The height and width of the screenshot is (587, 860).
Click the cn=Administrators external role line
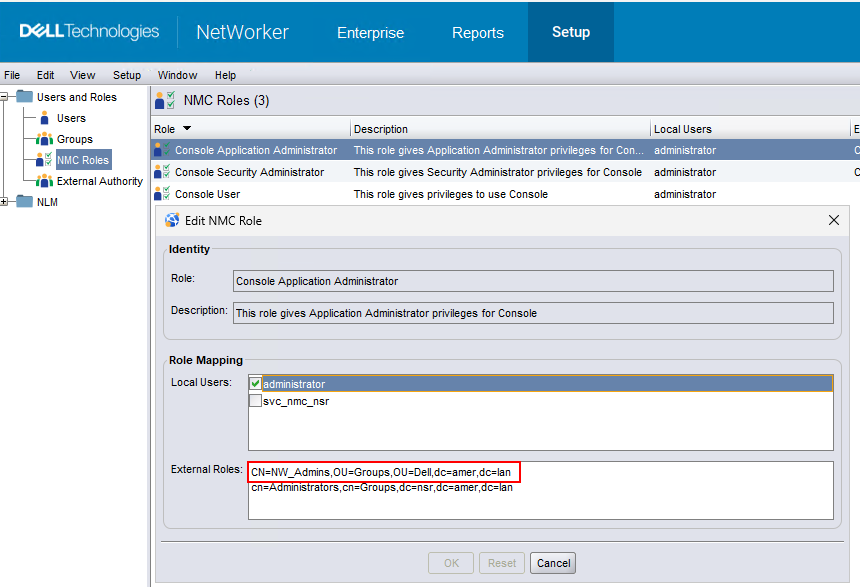(382, 487)
